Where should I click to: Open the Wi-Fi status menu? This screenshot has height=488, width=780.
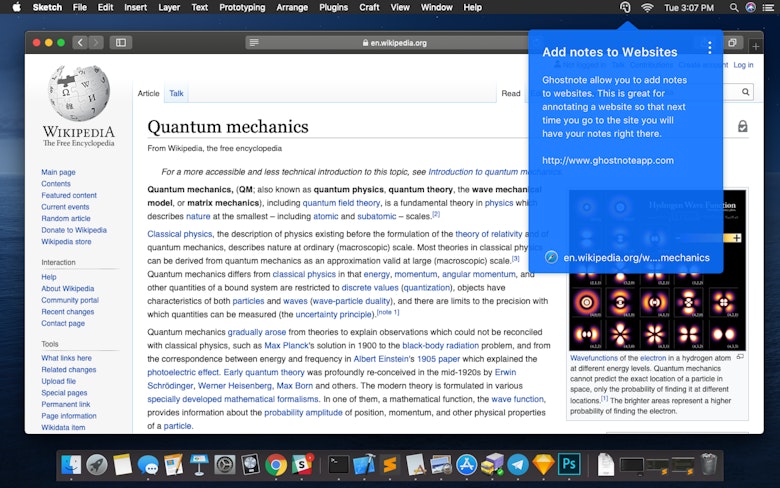pyautogui.click(x=647, y=7)
